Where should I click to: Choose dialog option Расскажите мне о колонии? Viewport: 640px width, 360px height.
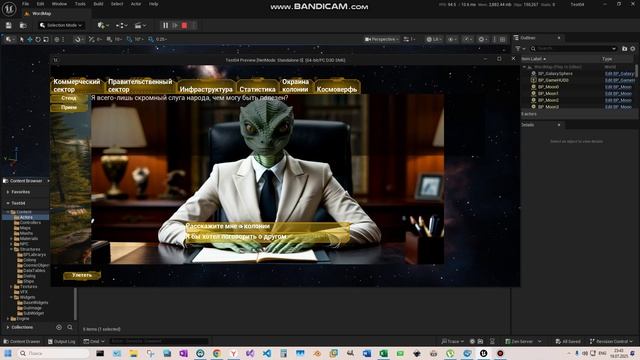[267, 227]
